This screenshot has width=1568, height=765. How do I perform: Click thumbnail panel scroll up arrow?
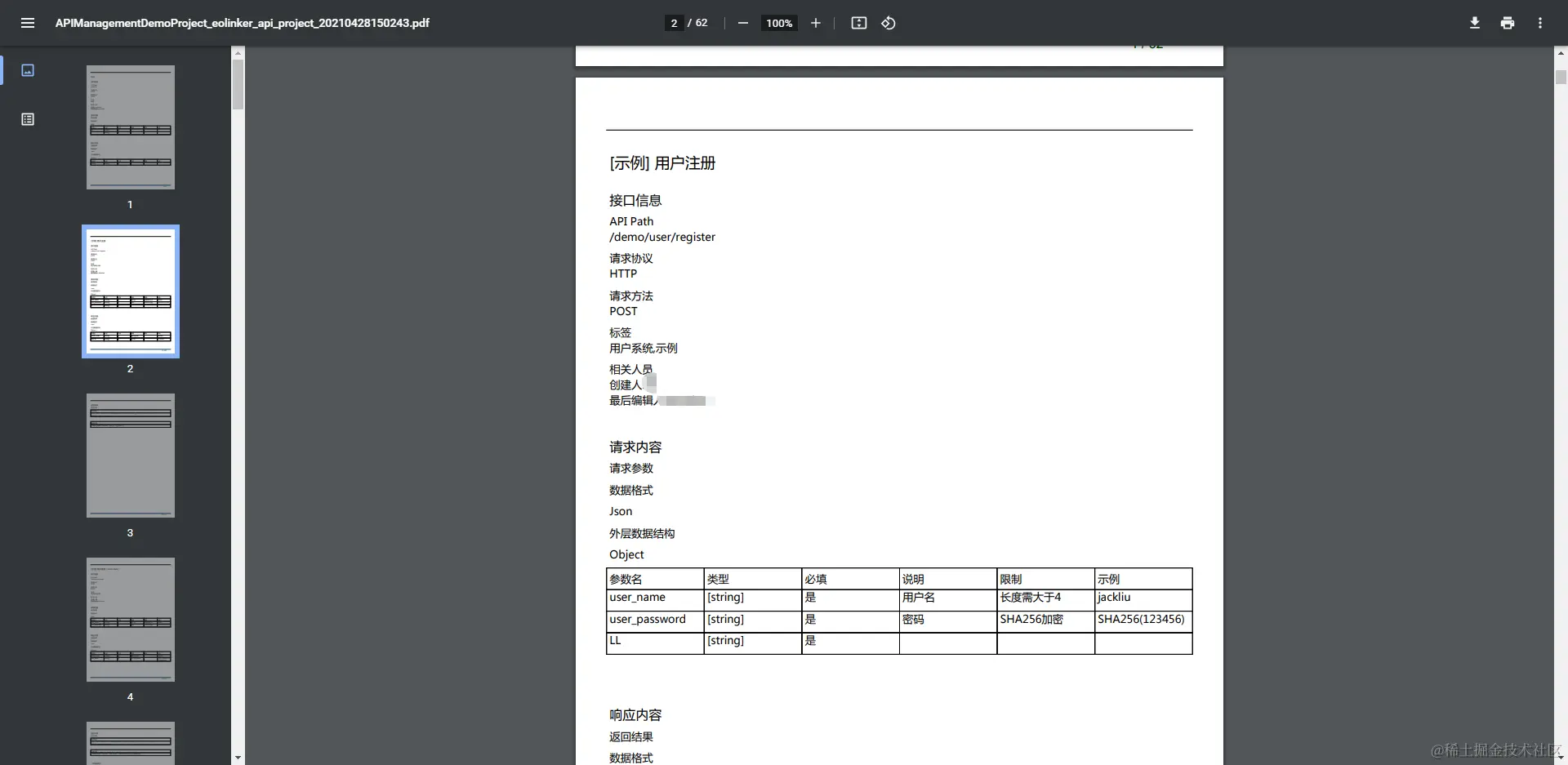click(238, 53)
